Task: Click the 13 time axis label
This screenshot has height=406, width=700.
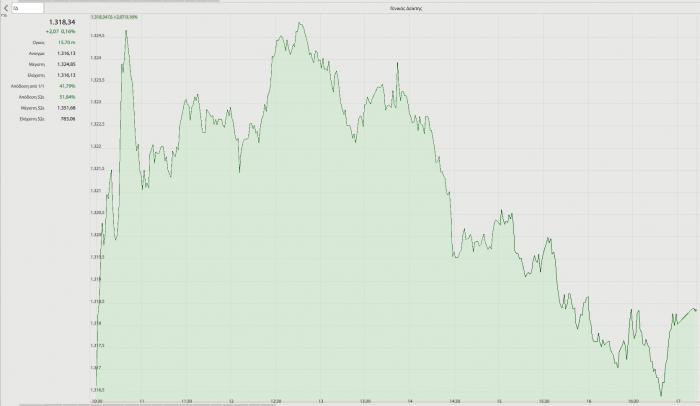Action: pos(320,401)
